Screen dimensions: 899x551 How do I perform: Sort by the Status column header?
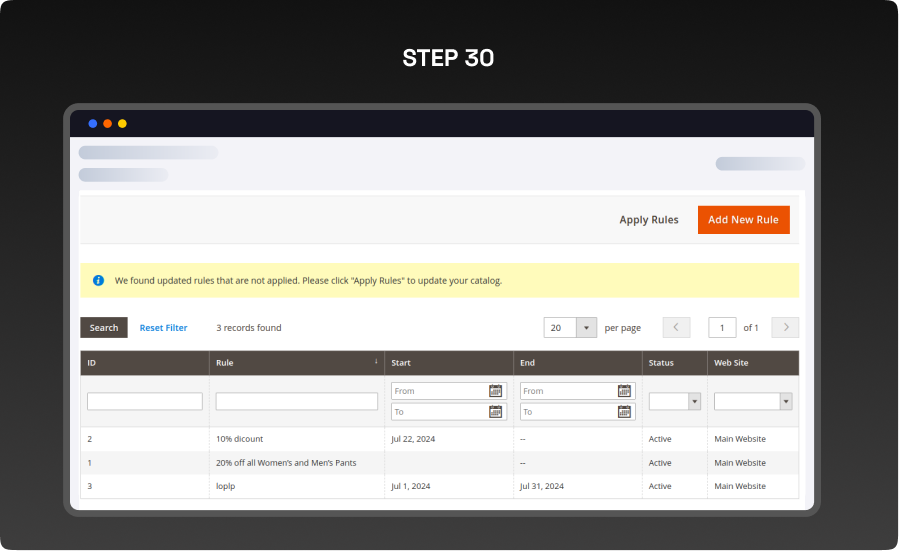(661, 363)
